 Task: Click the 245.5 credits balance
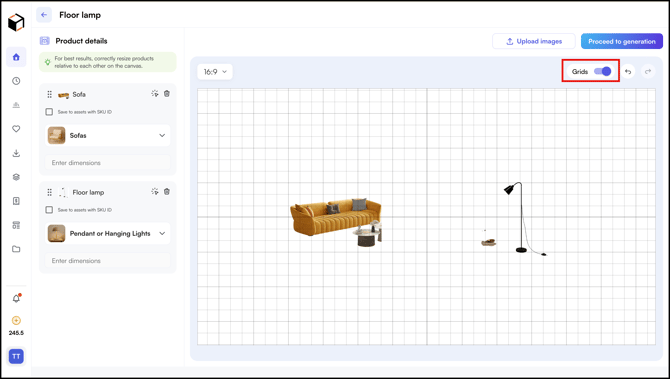[16, 333]
